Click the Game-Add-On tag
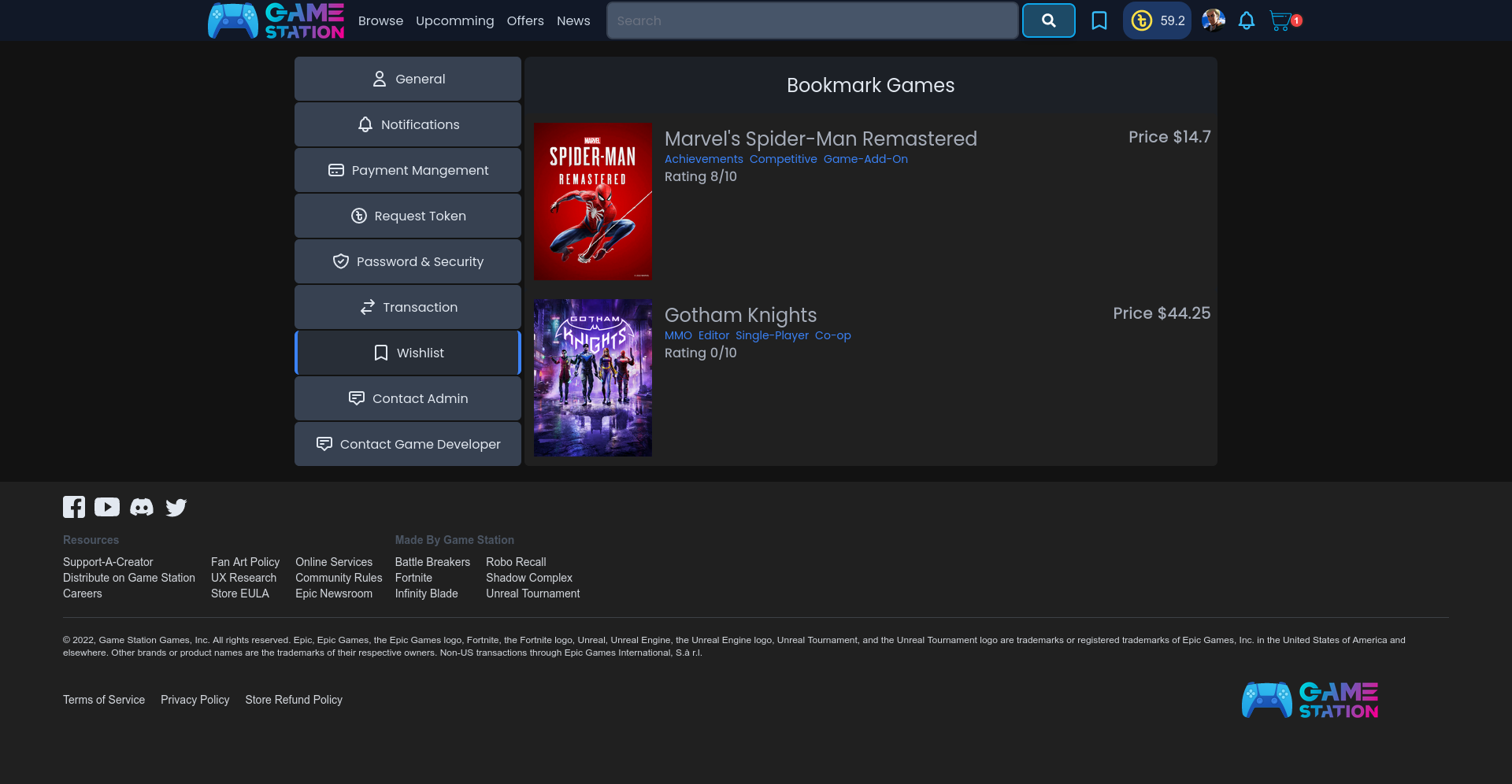The width and height of the screenshot is (1512, 784). 865,159
